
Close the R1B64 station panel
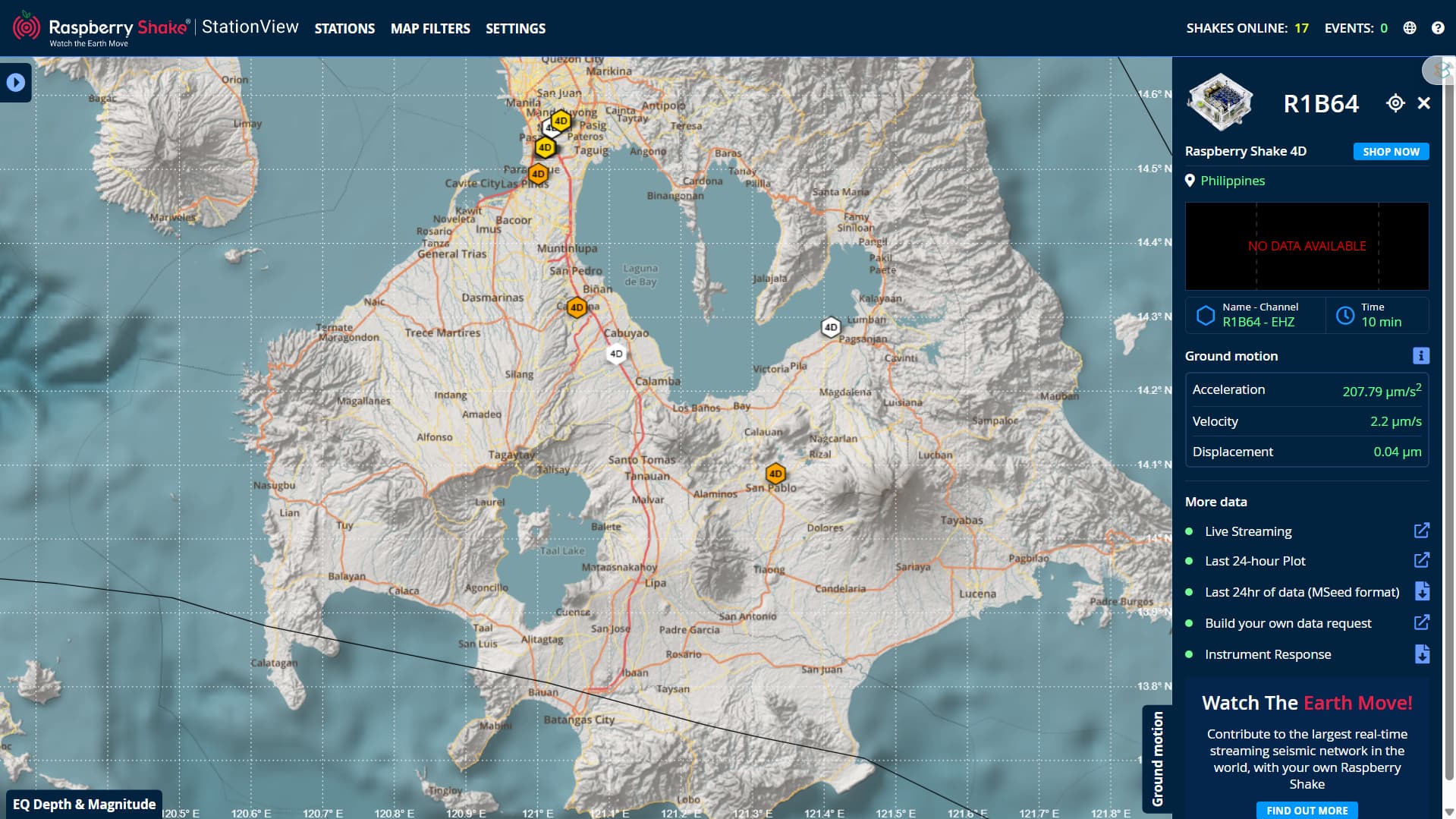1424,103
